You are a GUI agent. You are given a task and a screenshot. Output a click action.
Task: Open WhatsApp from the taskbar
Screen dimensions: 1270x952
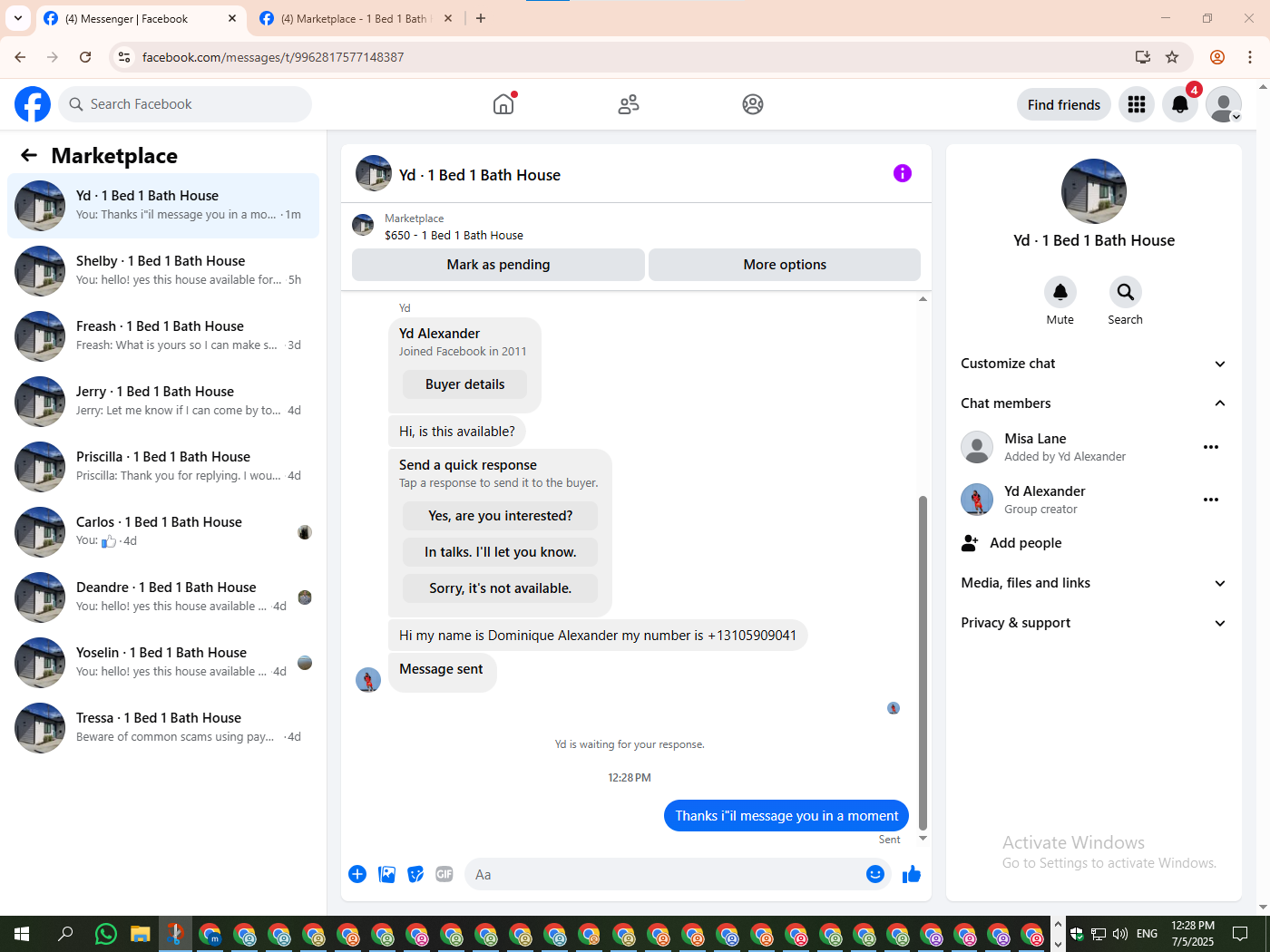pyautogui.click(x=105, y=933)
